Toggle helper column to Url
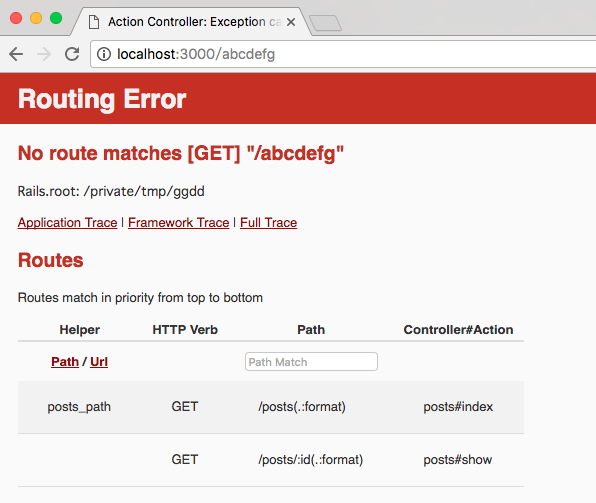Viewport: 596px width, 503px height. click(99, 362)
